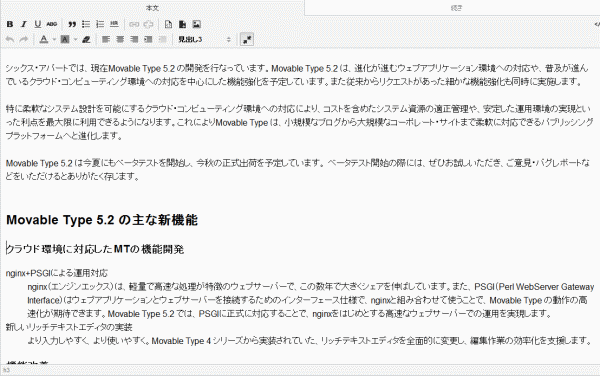Click the insert file asset icon

pos(182,24)
